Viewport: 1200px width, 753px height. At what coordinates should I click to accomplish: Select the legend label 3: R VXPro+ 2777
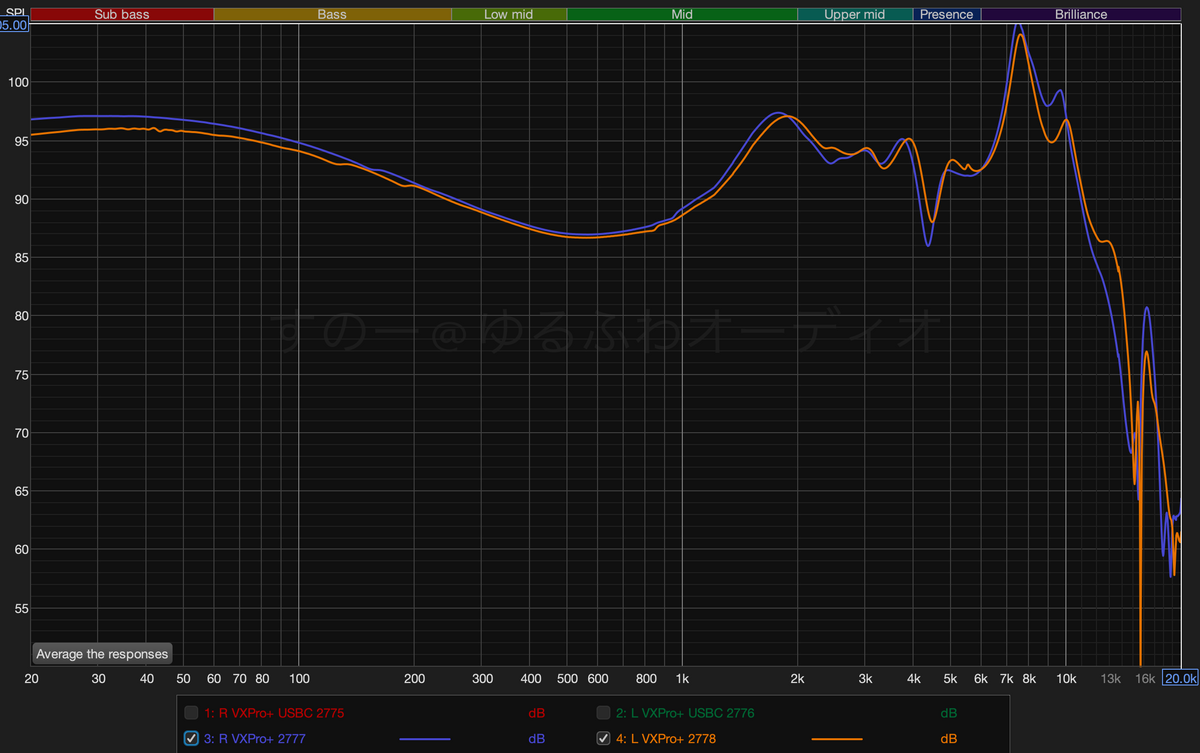coord(255,739)
